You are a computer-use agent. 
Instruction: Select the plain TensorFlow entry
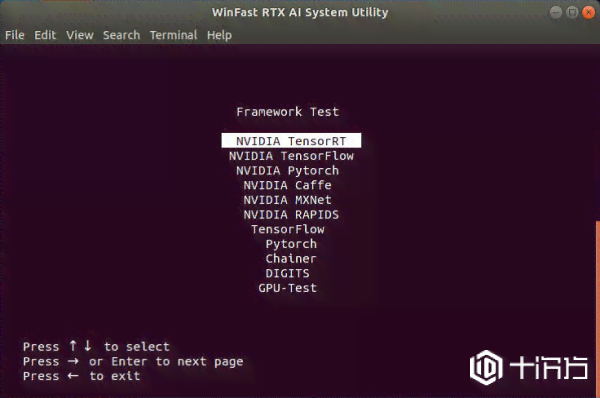pyautogui.click(x=288, y=229)
